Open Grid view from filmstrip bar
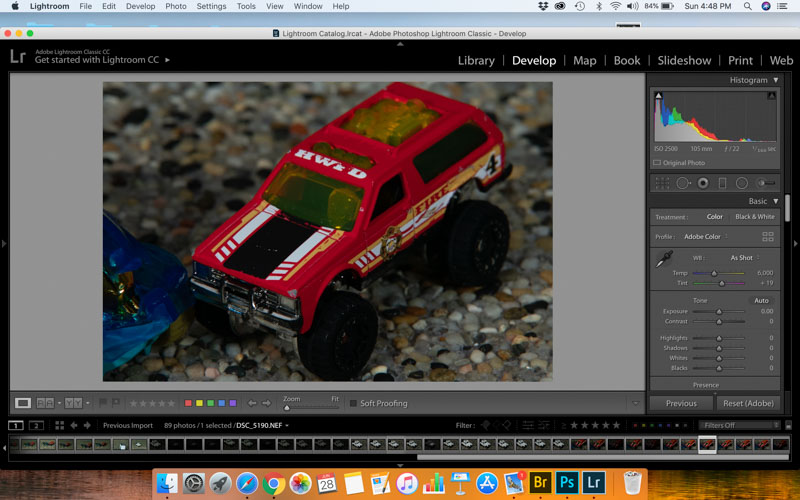The image size is (800, 500). coord(59,425)
